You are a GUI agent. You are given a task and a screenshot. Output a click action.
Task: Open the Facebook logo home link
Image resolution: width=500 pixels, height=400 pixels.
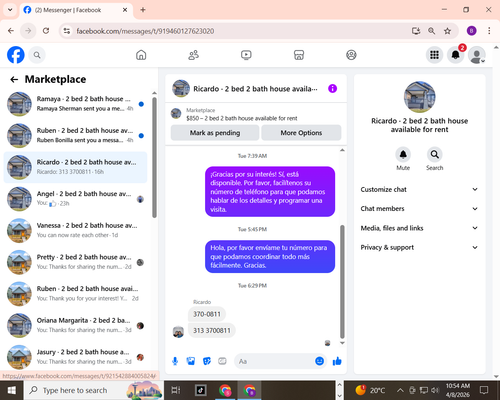pyautogui.click(x=16, y=55)
